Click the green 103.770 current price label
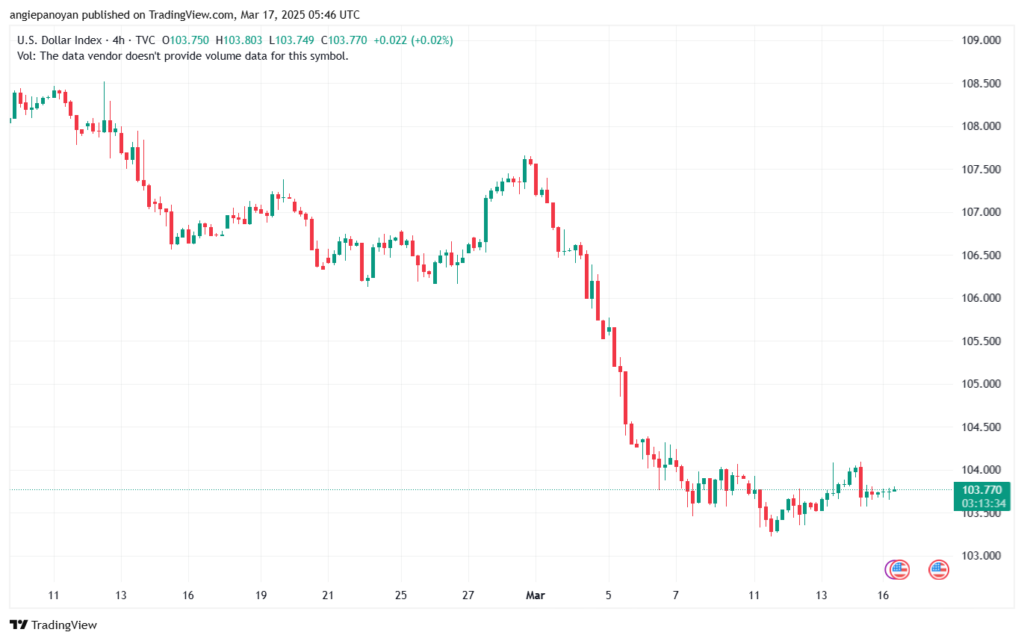Viewport: 1024px width, 641px height. (x=982, y=489)
